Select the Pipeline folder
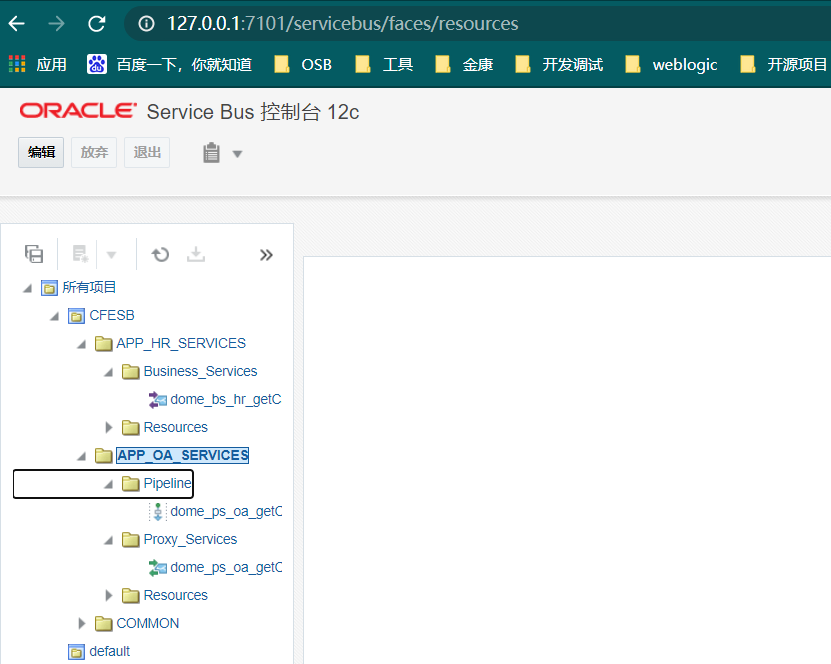Image resolution: width=831 pixels, height=664 pixels. coord(167,483)
